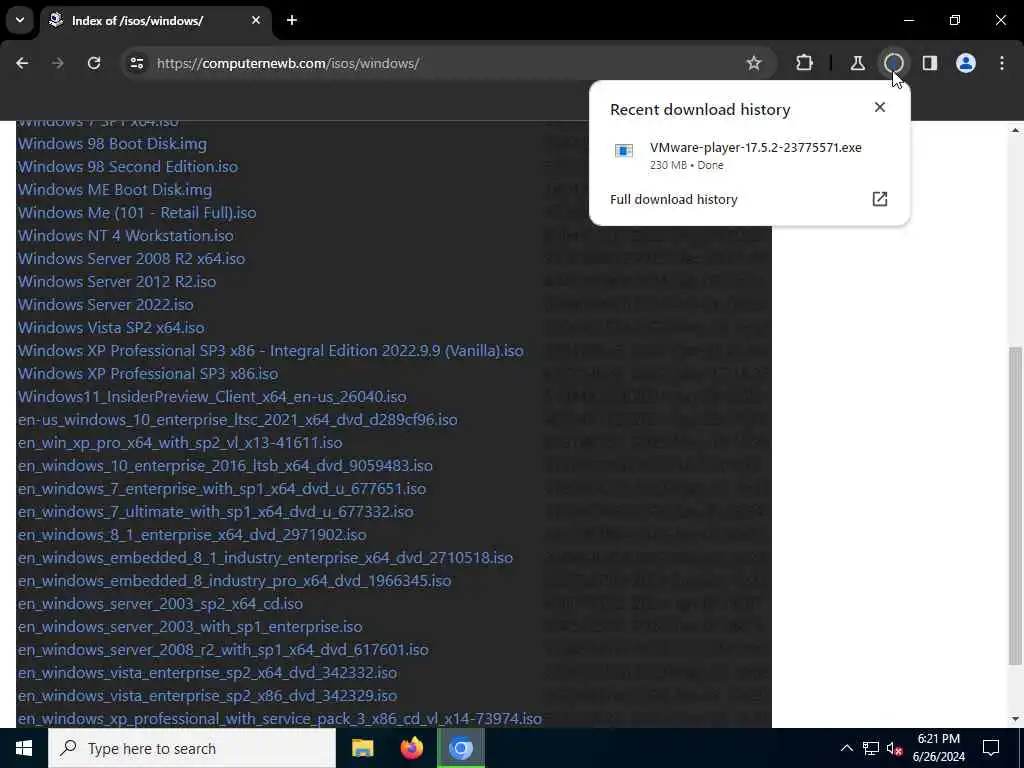Download Windows 98 Boot Disk.img
Screen dimensions: 1024x768
pos(112,144)
